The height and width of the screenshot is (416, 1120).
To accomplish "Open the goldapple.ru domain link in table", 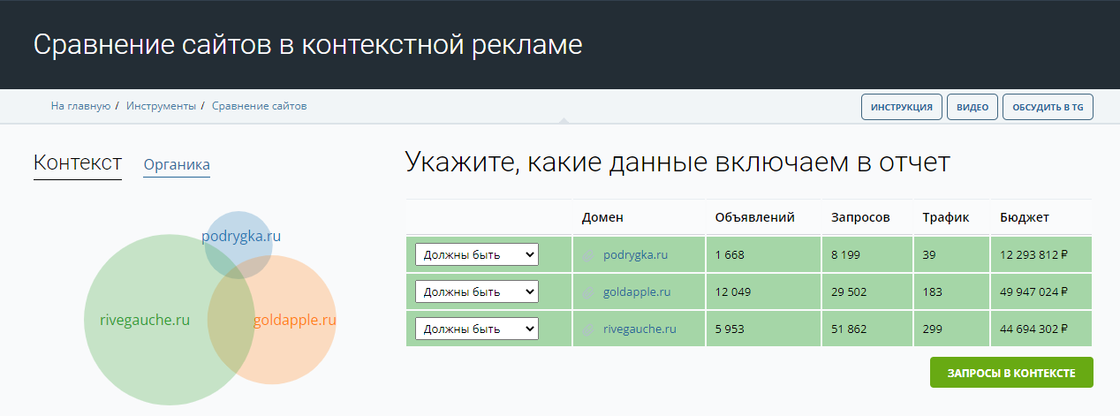I will click(x=636, y=292).
